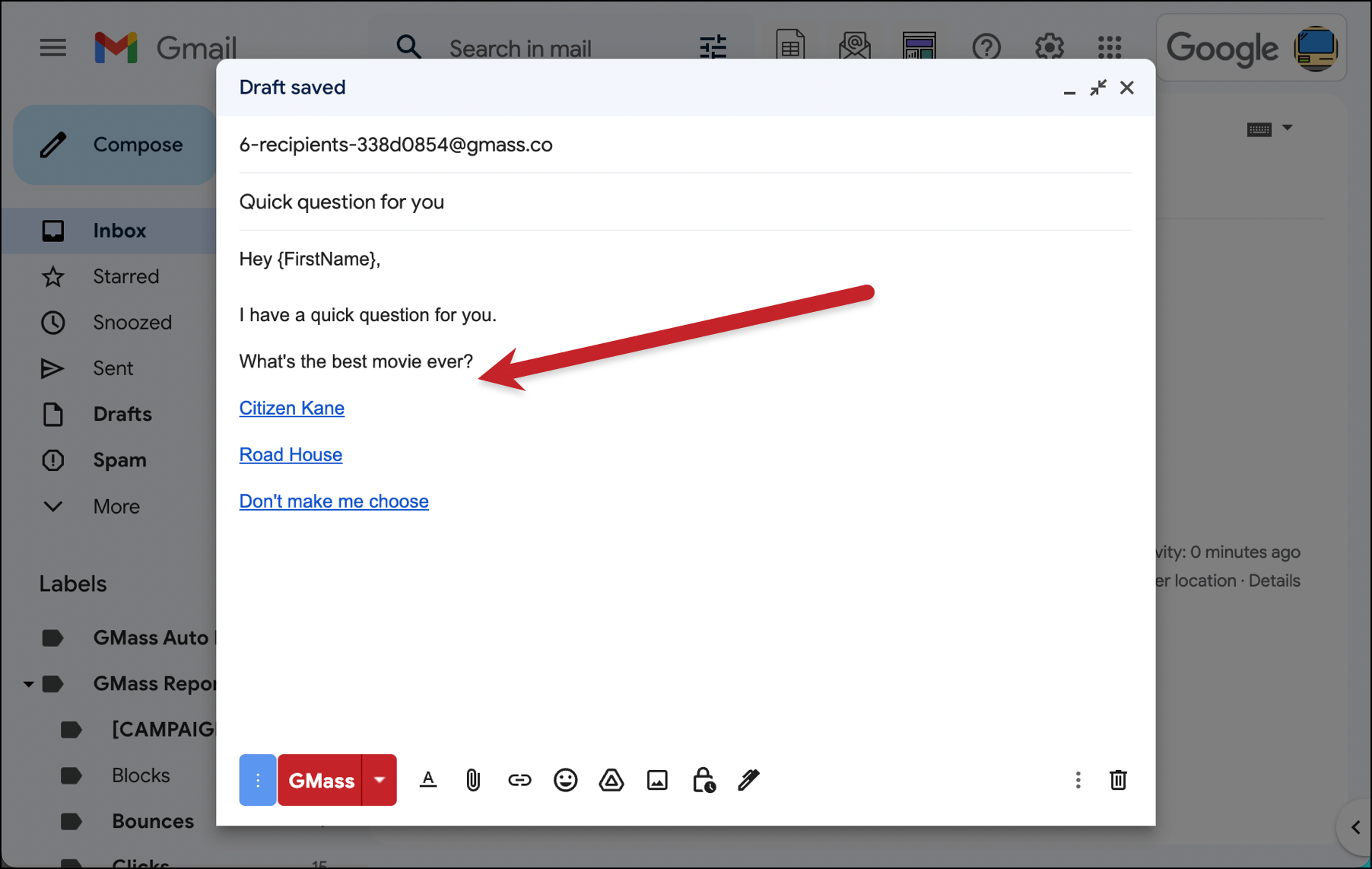Click the insert signature pen icon

[749, 780]
